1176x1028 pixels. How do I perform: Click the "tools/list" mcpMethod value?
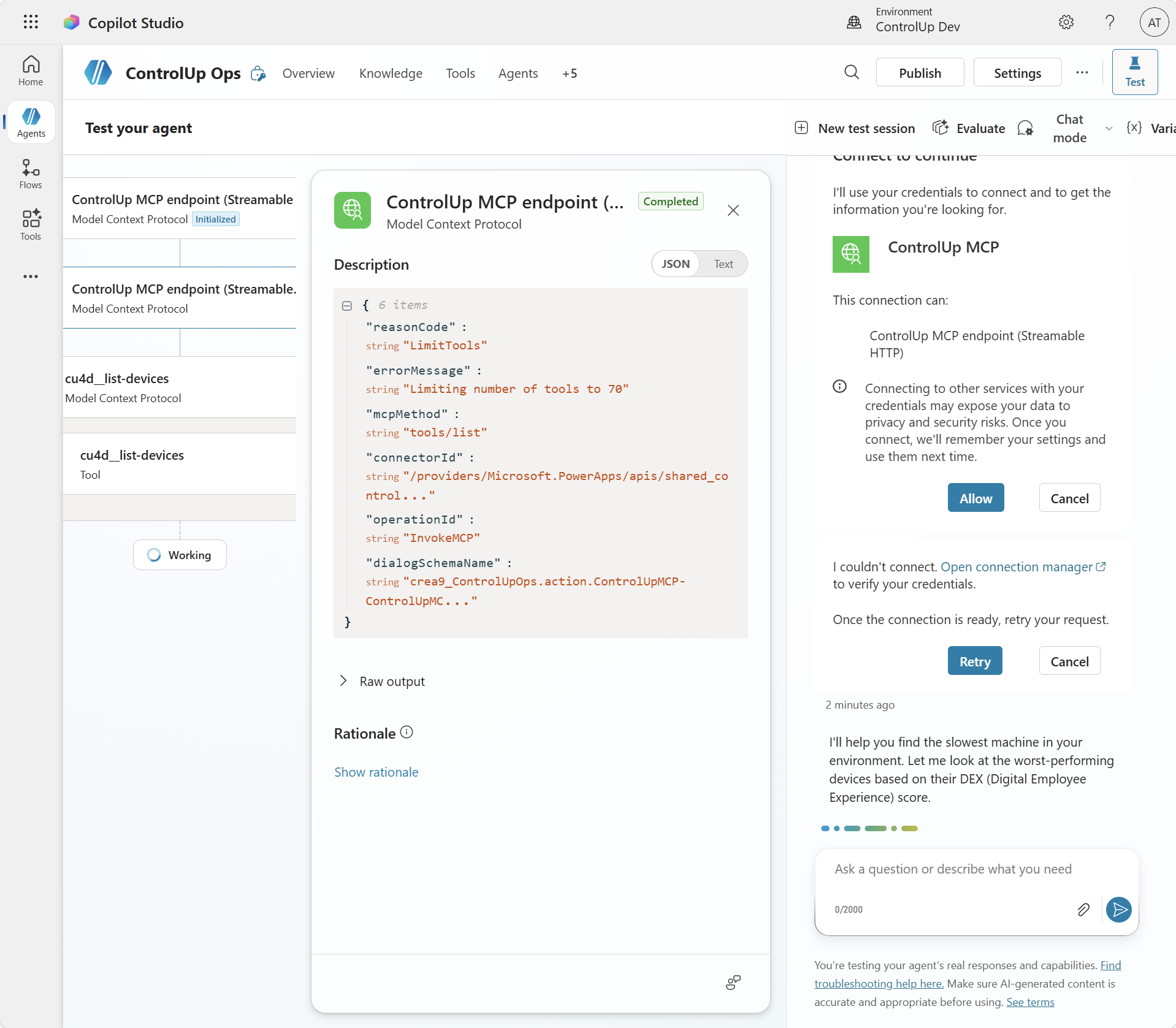(x=445, y=432)
